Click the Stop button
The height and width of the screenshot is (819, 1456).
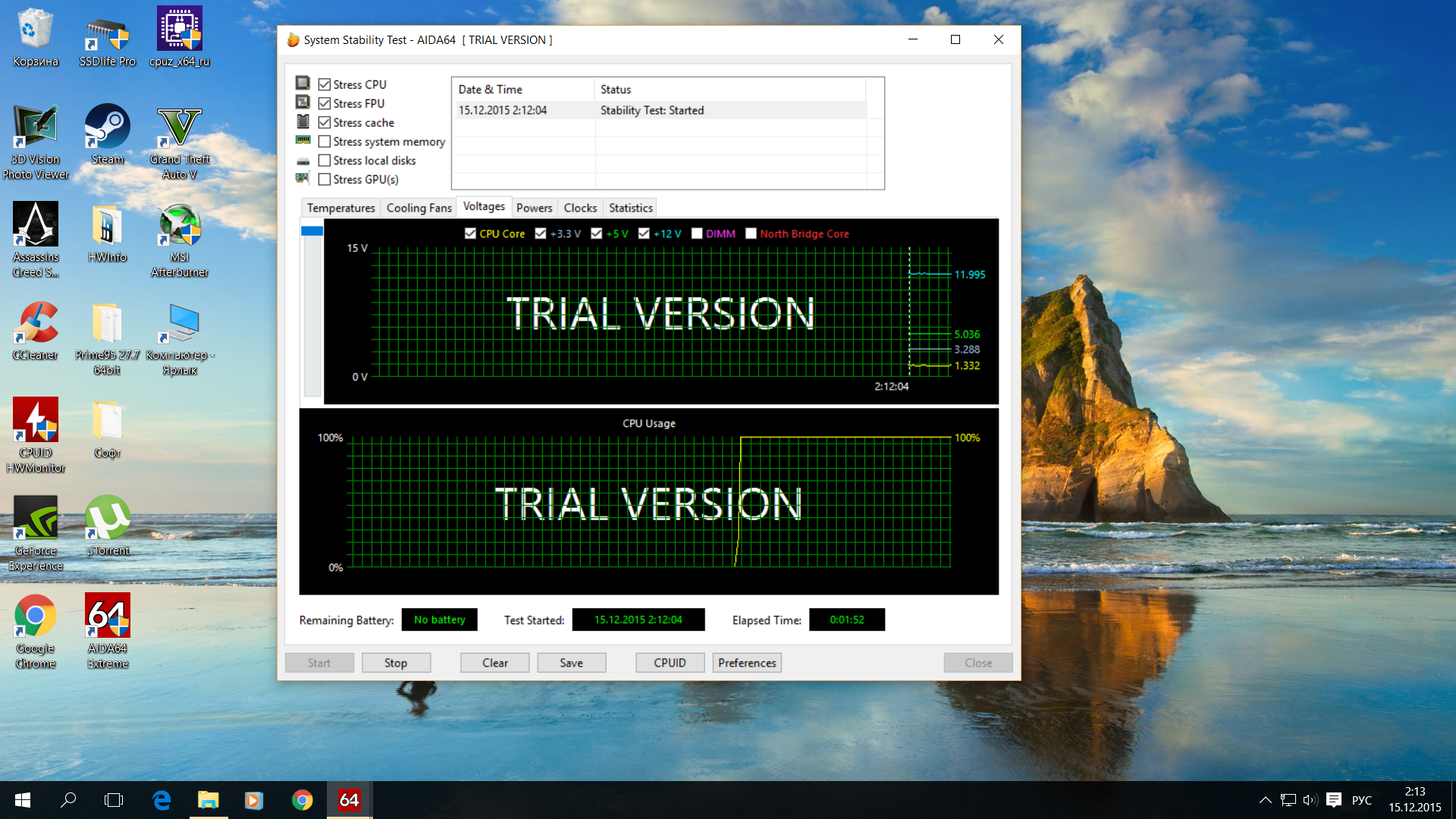coord(396,663)
